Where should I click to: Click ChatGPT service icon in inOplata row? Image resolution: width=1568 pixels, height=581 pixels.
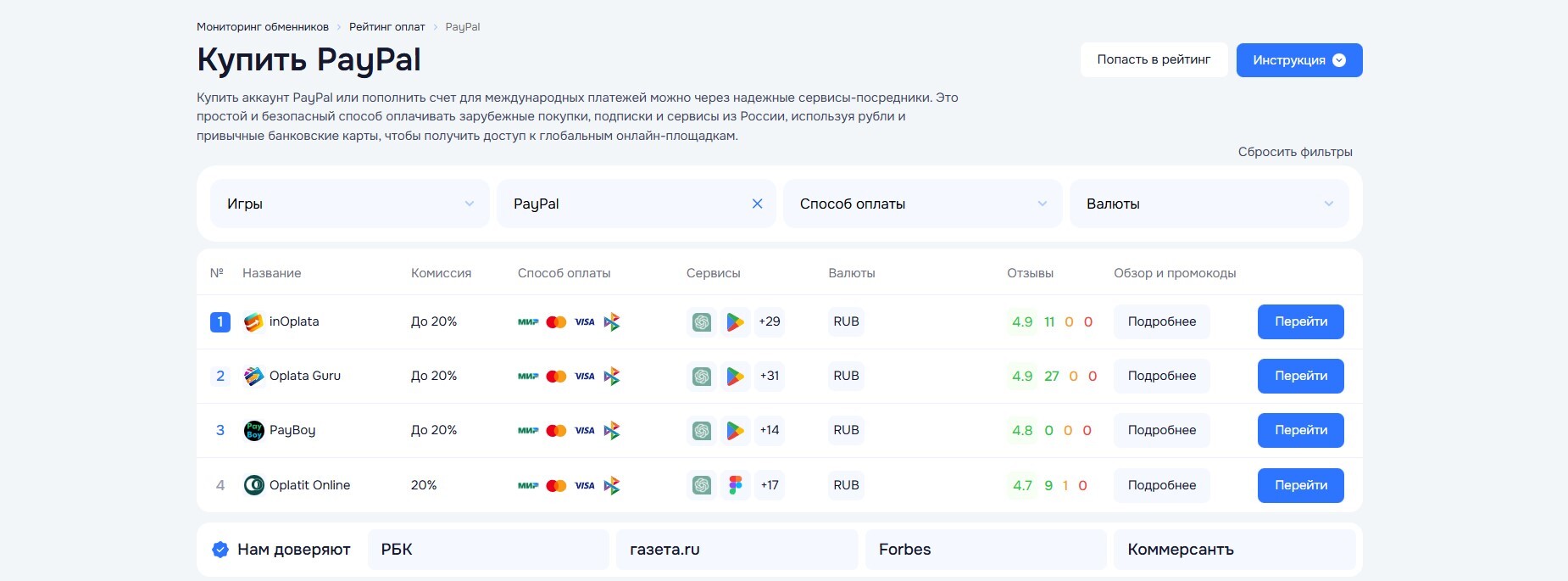pyautogui.click(x=702, y=321)
